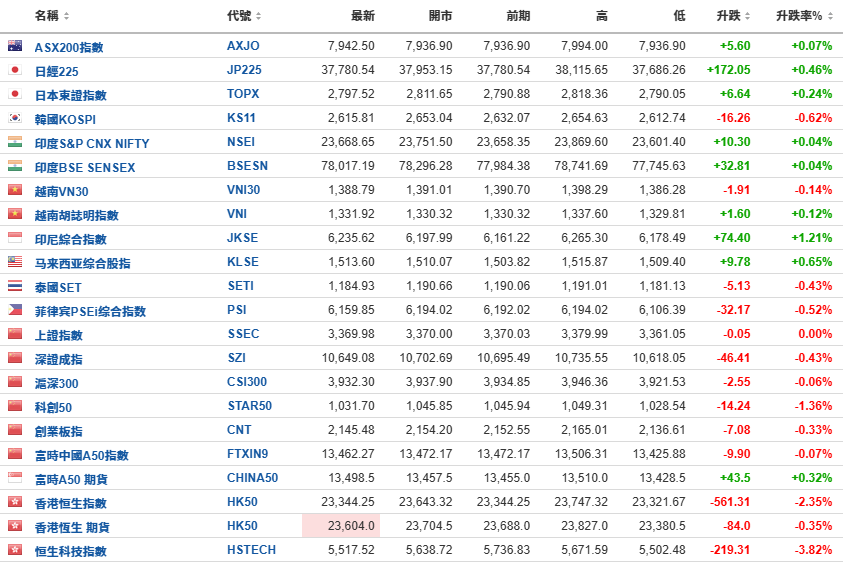Click the India flag beside 印度BSE SENSEX
Image resolution: width=843 pixels, height=563 pixels.
[x=15, y=166]
